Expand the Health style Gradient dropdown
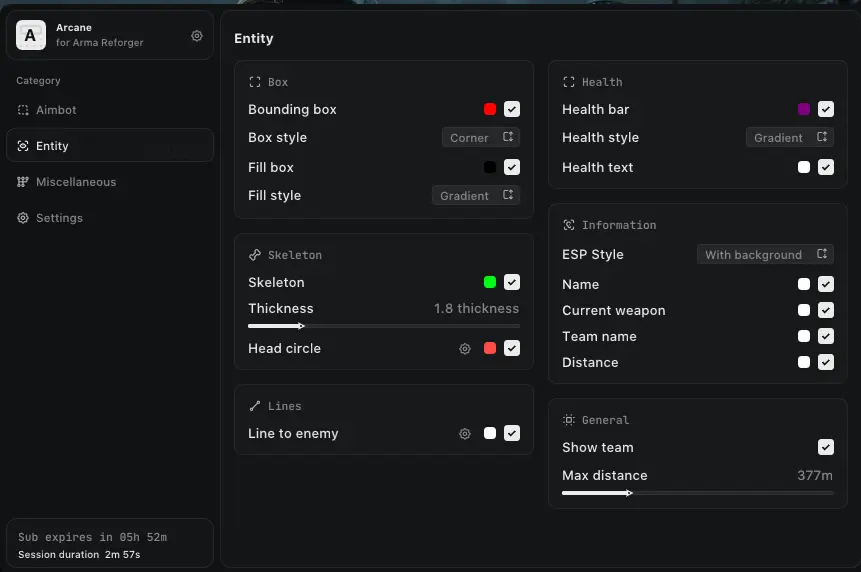Screen dimensions: 861x572 point(790,138)
